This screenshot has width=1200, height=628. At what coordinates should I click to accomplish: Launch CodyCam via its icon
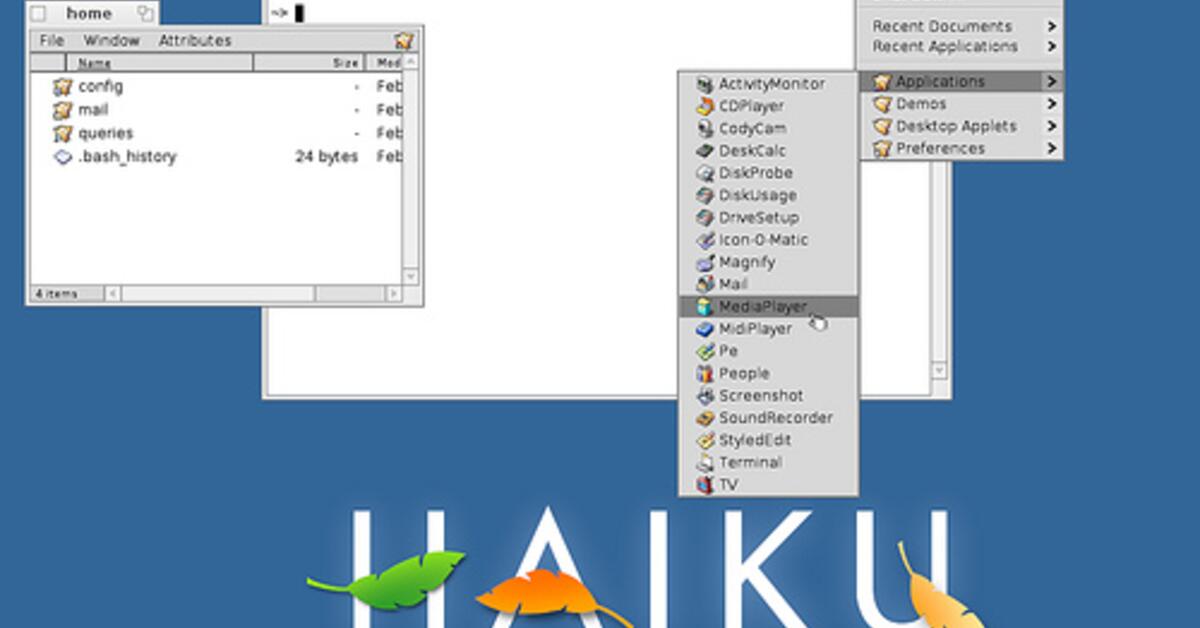pyautogui.click(x=704, y=129)
